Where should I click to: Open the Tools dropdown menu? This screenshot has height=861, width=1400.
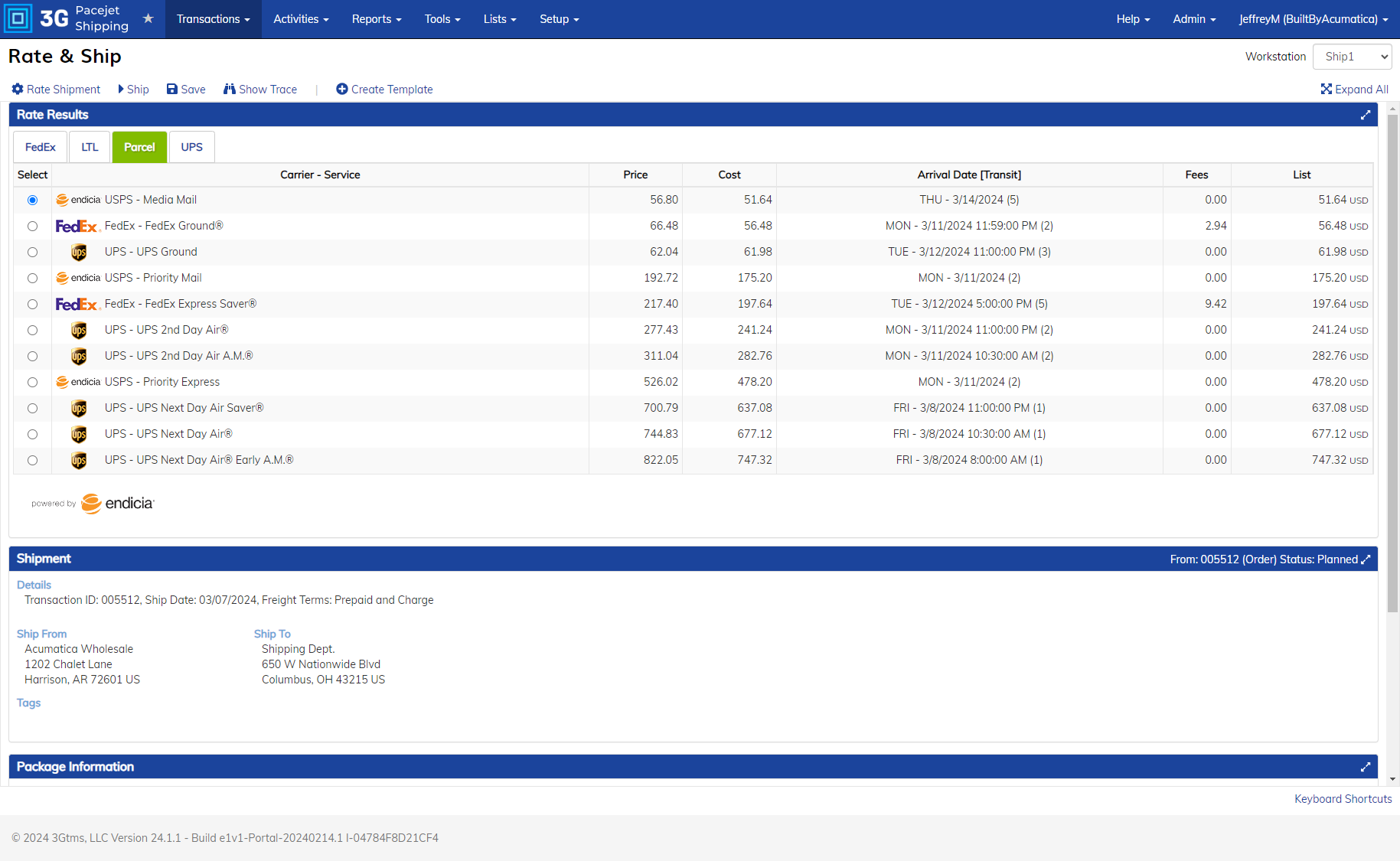(x=442, y=19)
